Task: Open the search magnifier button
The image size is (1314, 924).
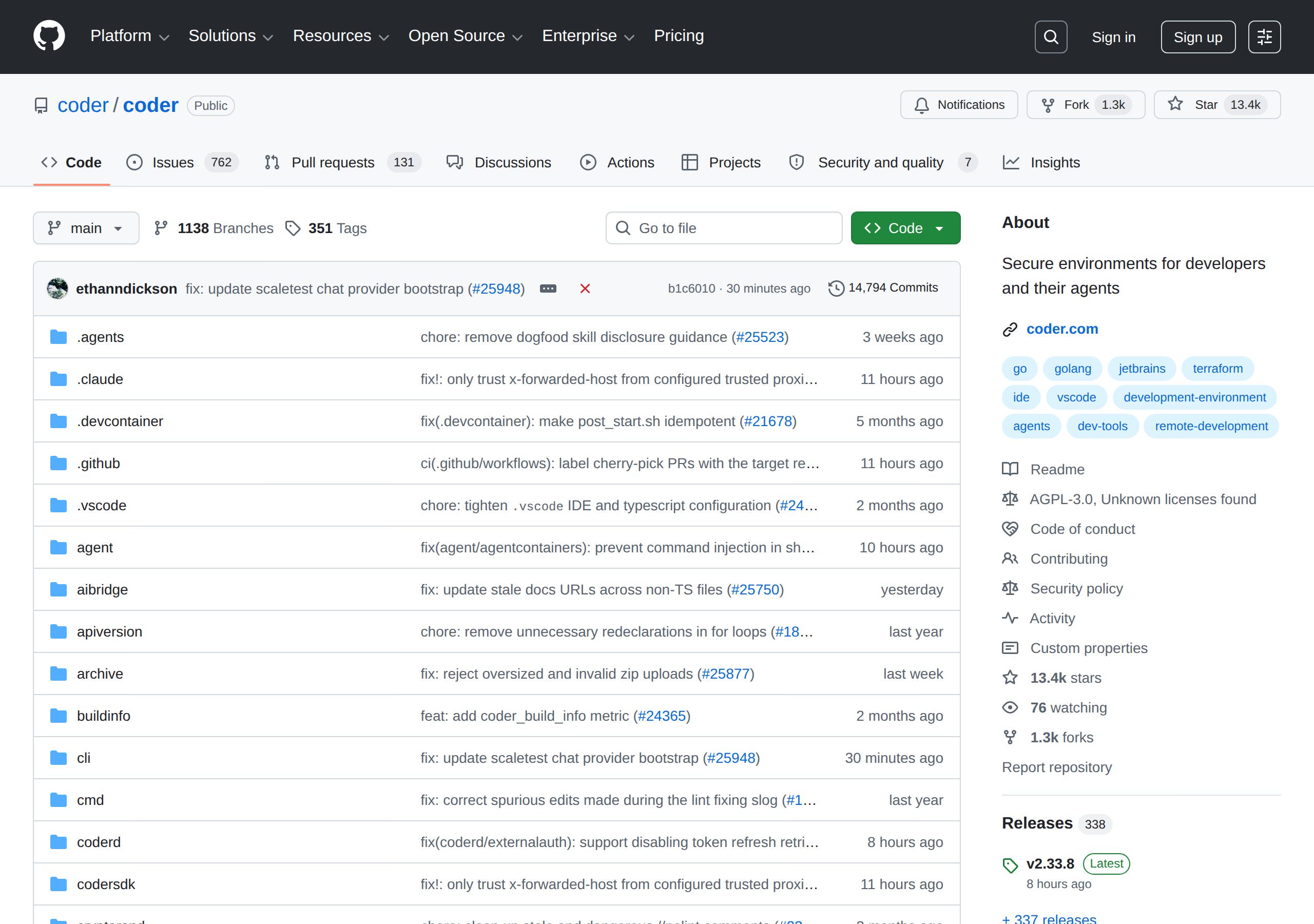Action: [1051, 37]
